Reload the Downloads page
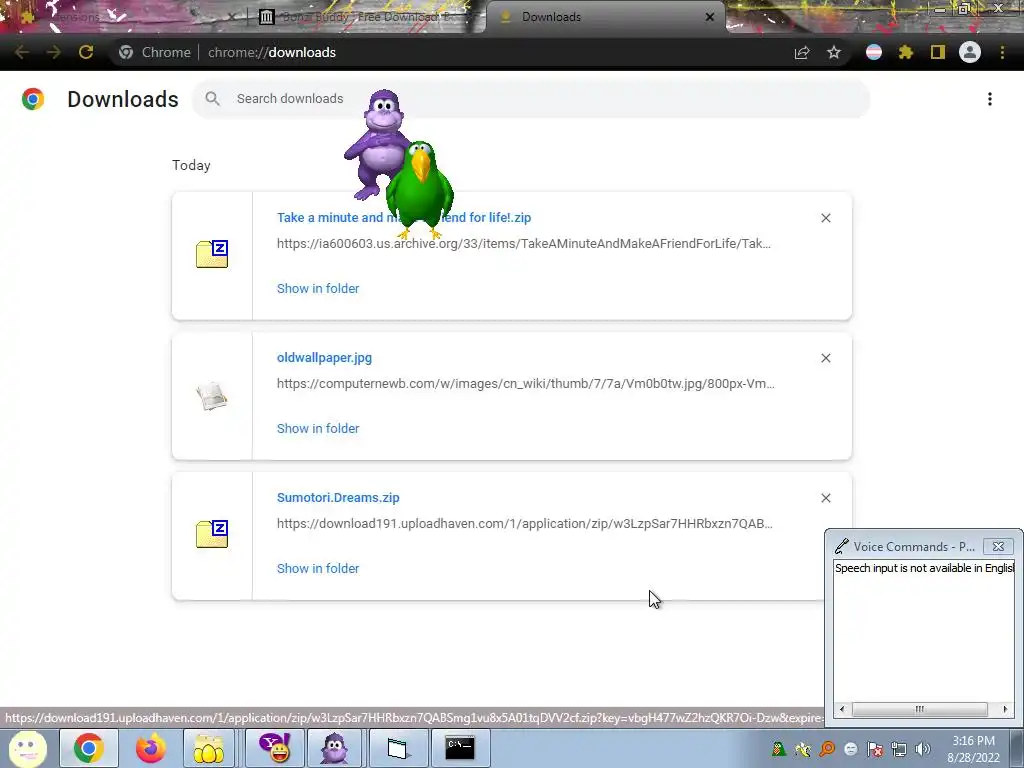Viewport: 1024px width, 768px height. coord(86,52)
